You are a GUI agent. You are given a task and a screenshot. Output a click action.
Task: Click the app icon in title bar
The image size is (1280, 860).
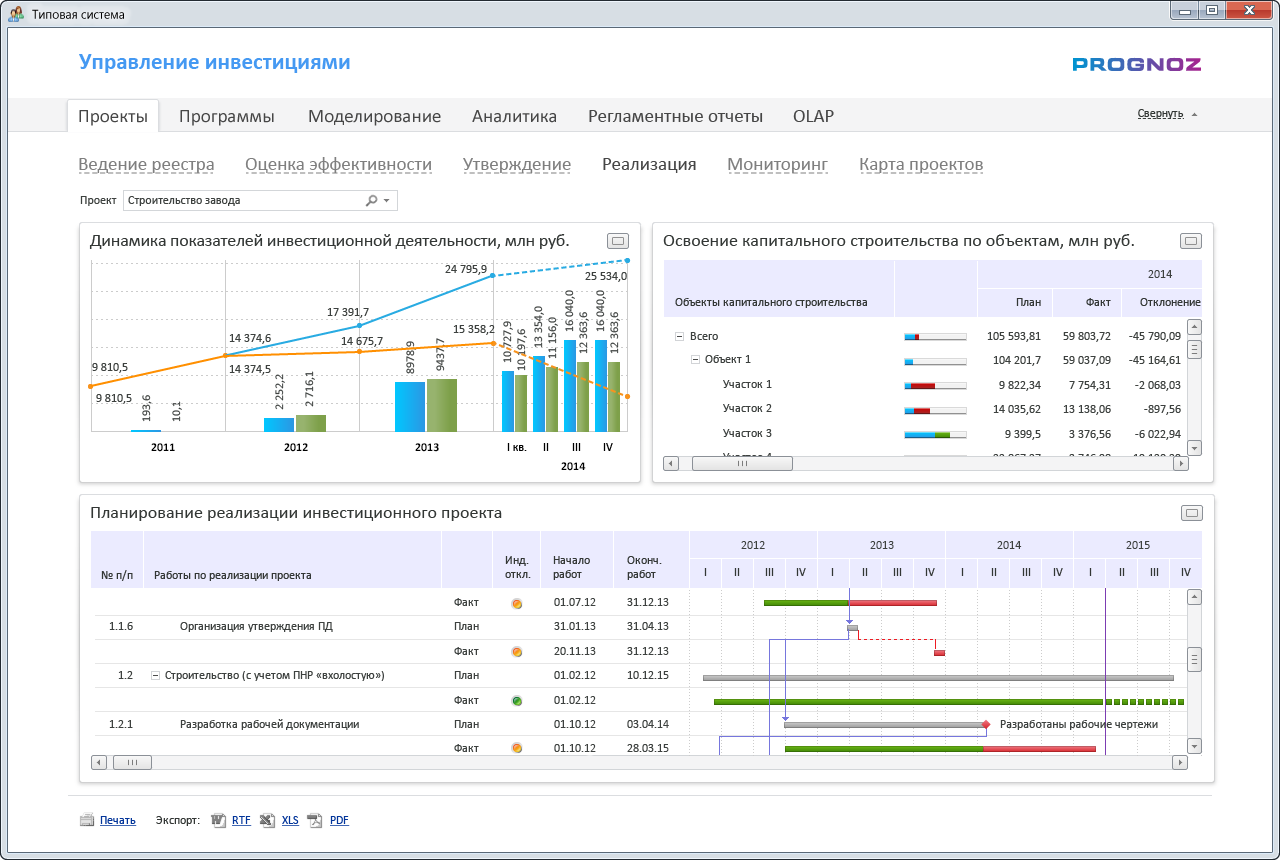coord(17,15)
